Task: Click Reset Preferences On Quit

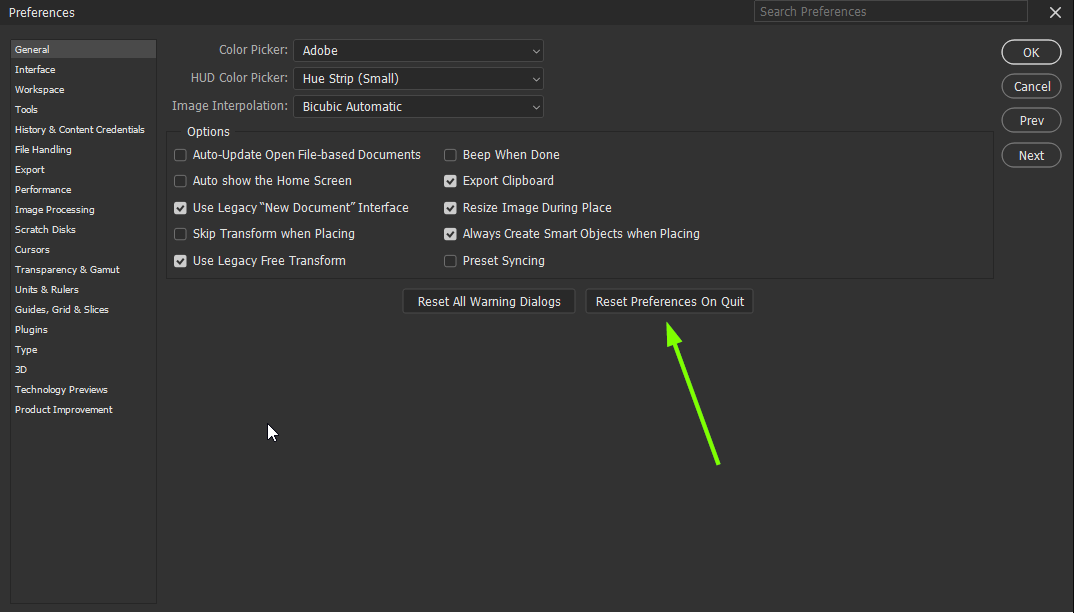Action: tap(668, 301)
